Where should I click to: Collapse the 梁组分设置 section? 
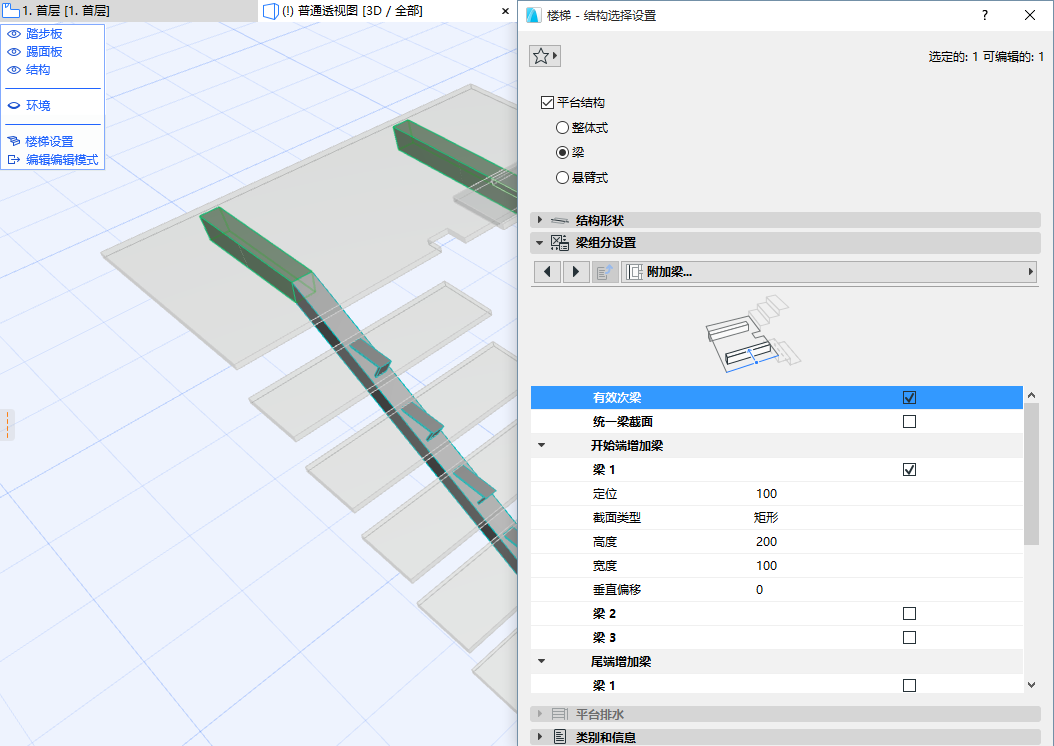pos(540,243)
